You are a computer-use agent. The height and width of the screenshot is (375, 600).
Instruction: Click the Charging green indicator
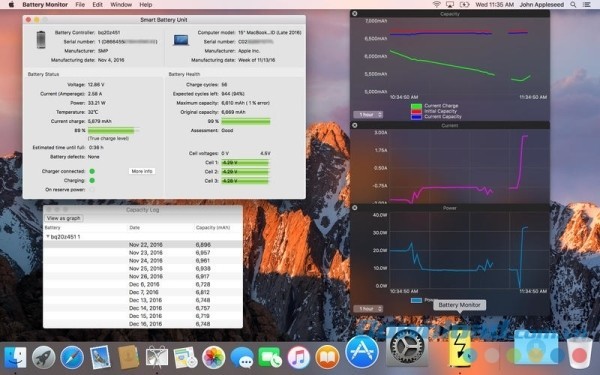click(x=92, y=180)
